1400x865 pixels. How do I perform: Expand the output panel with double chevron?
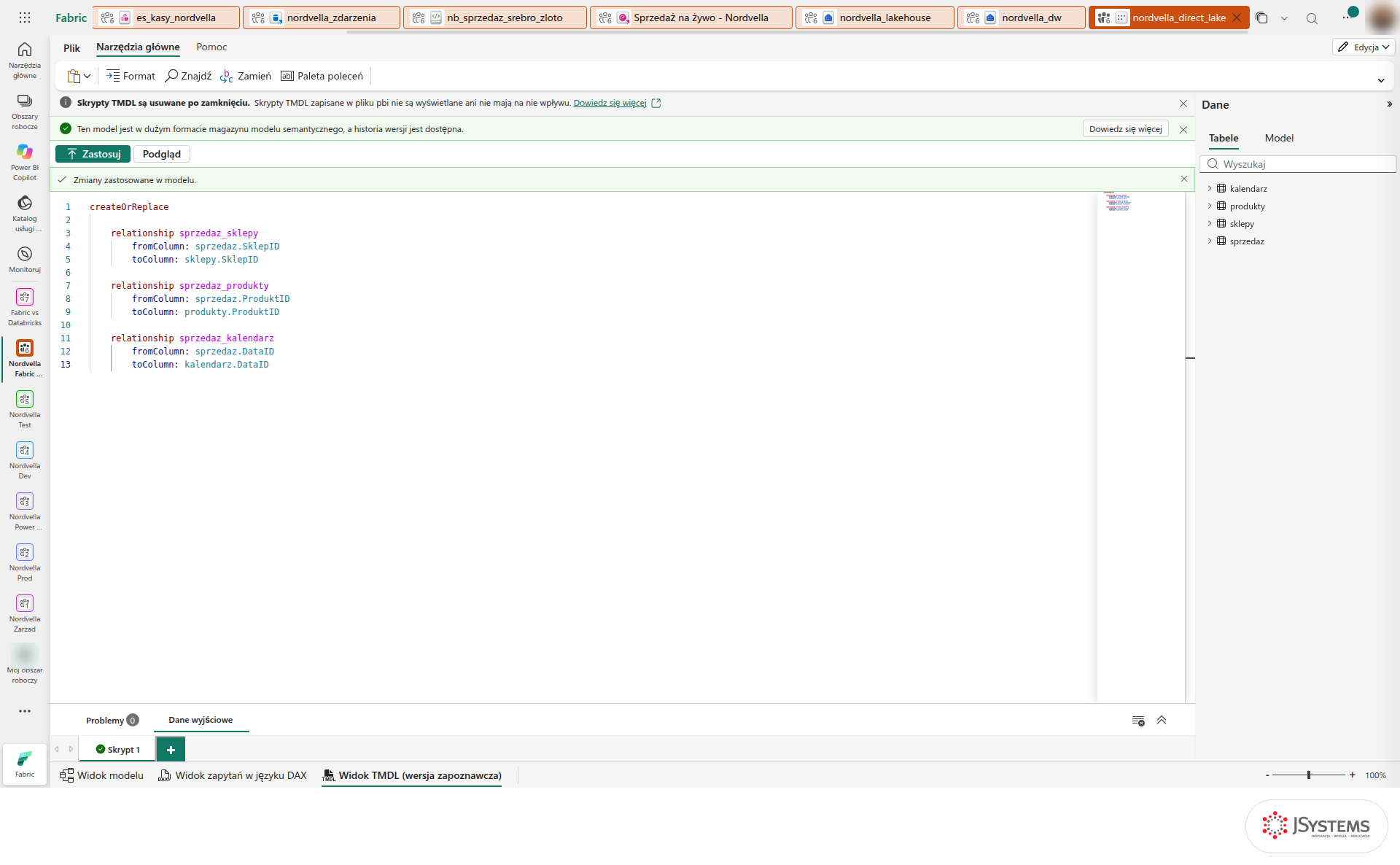[1162, 721]
